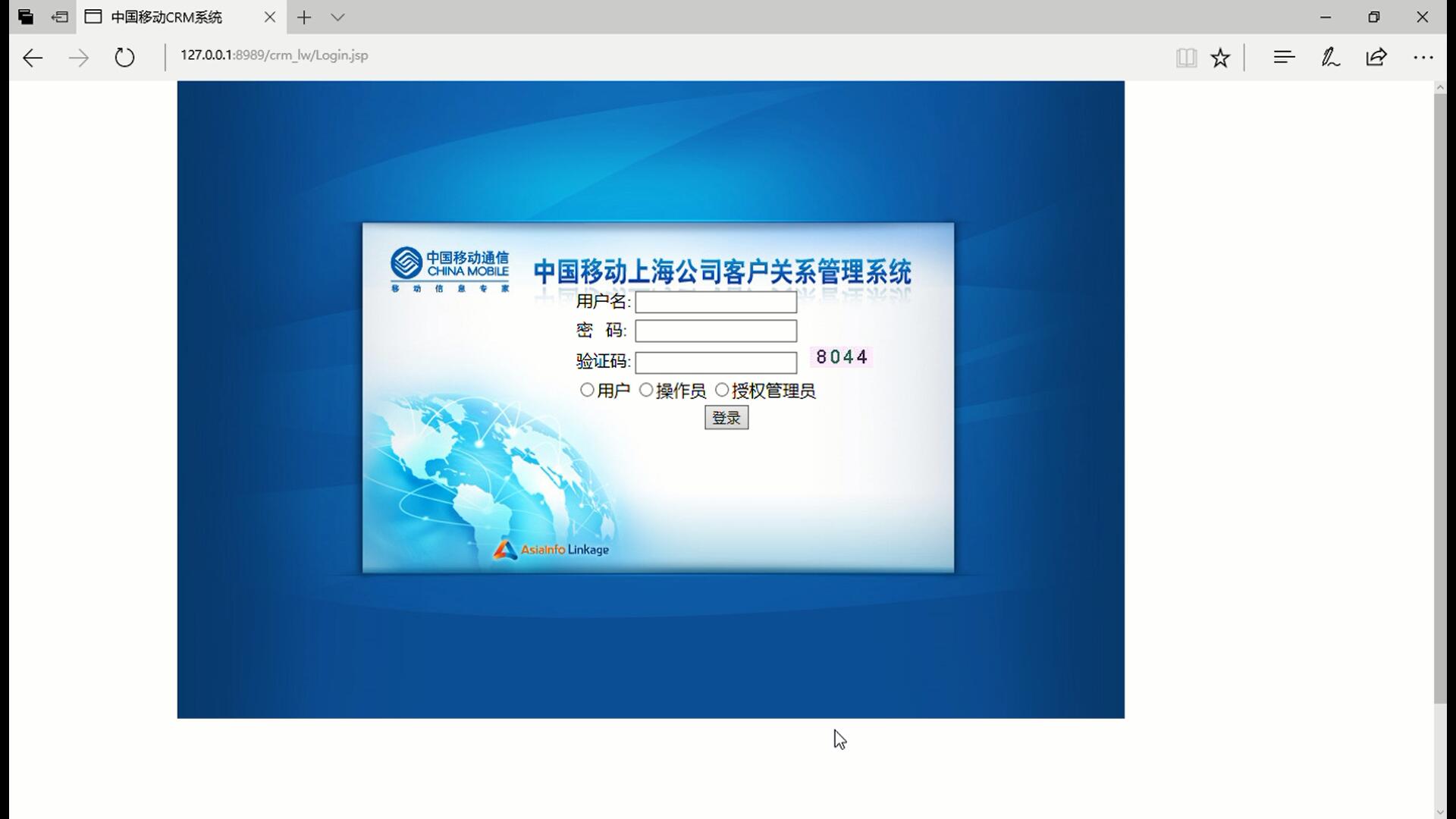1456x819 pixels.
Task: Close the 中国移动CRM系统 tab
Action: 270,17
